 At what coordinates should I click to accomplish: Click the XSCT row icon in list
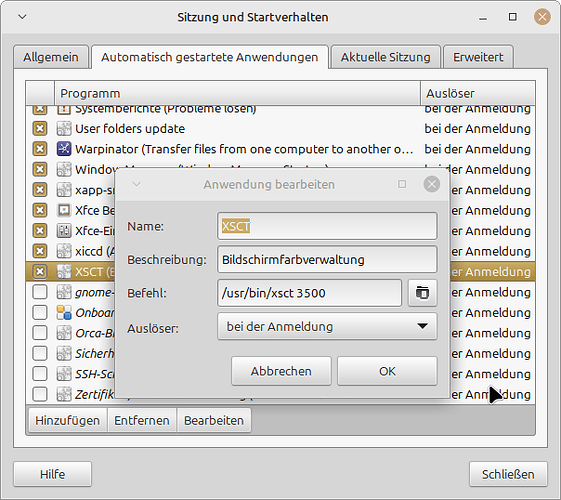(x=64, y=272)
